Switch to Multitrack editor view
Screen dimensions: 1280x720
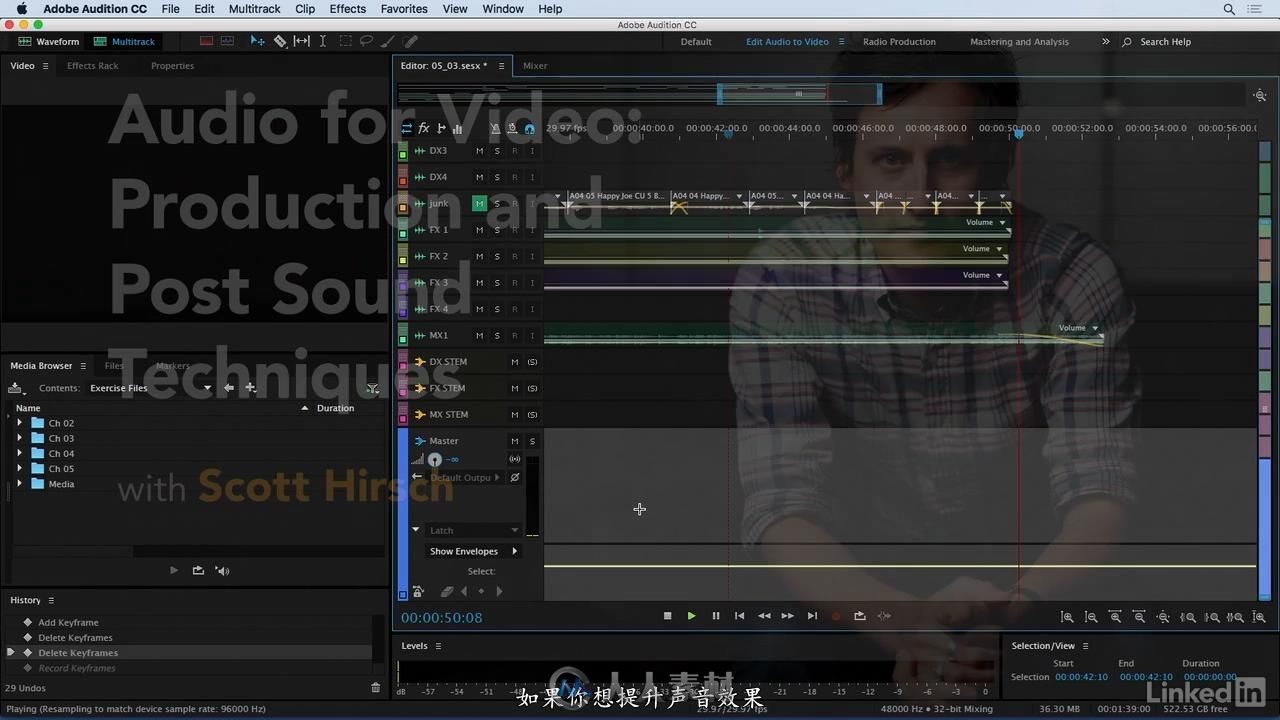124,42
